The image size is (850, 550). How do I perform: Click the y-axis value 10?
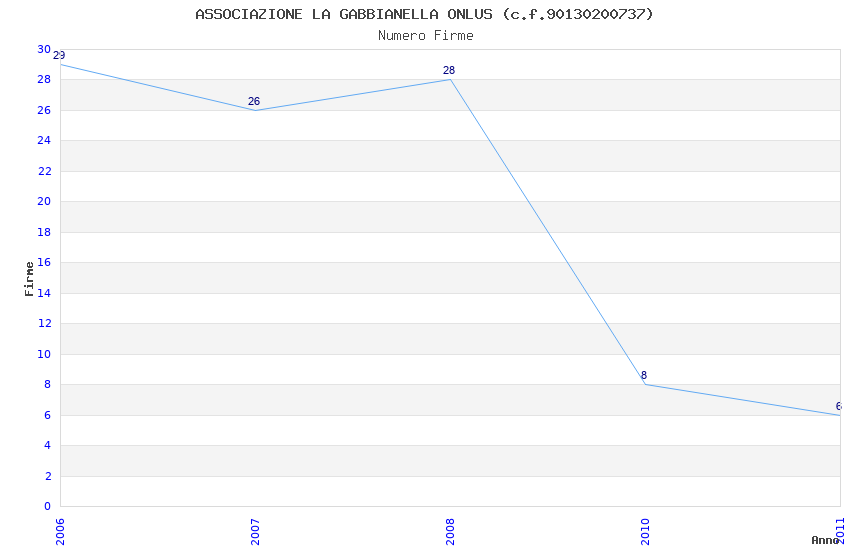click(x=44, y=354)
